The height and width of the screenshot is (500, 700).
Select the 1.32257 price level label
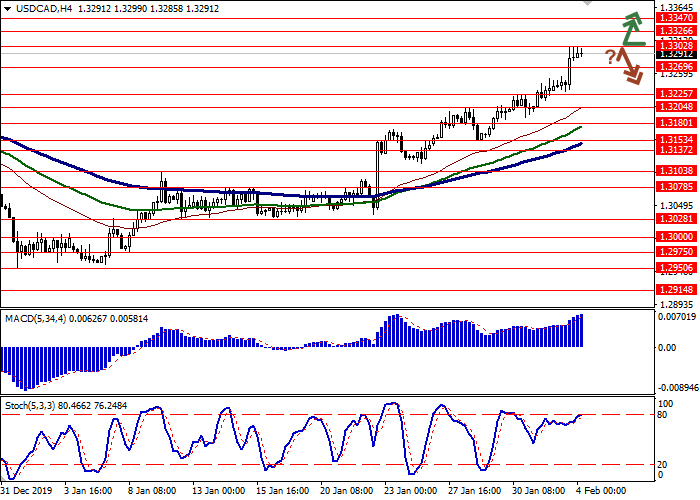[x=677, y=94]
